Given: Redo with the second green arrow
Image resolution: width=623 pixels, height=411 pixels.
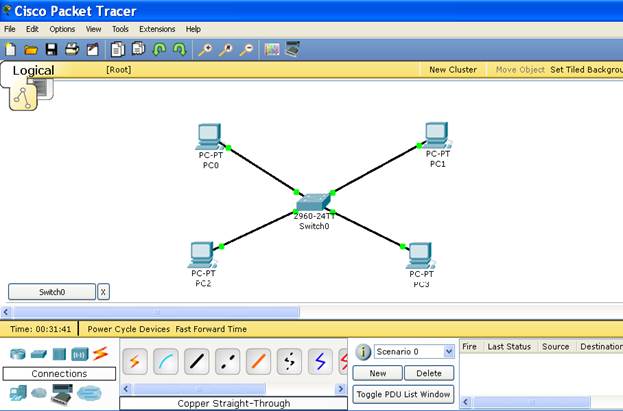Looking at the screenshot, I should click(180, 49).
